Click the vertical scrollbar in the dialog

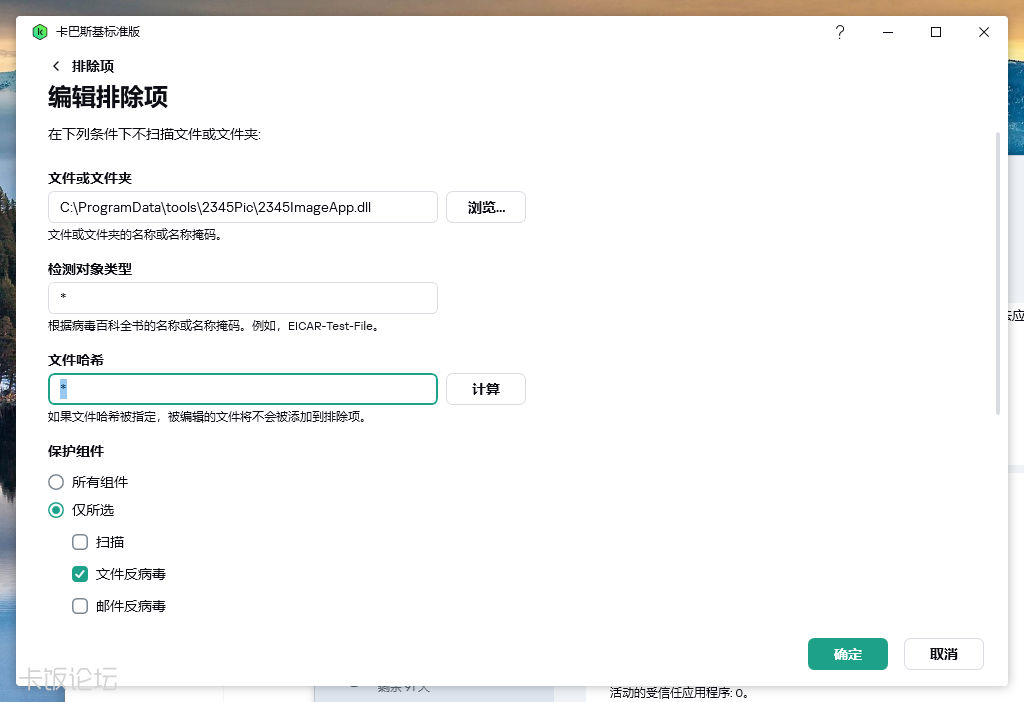point(997,273)
